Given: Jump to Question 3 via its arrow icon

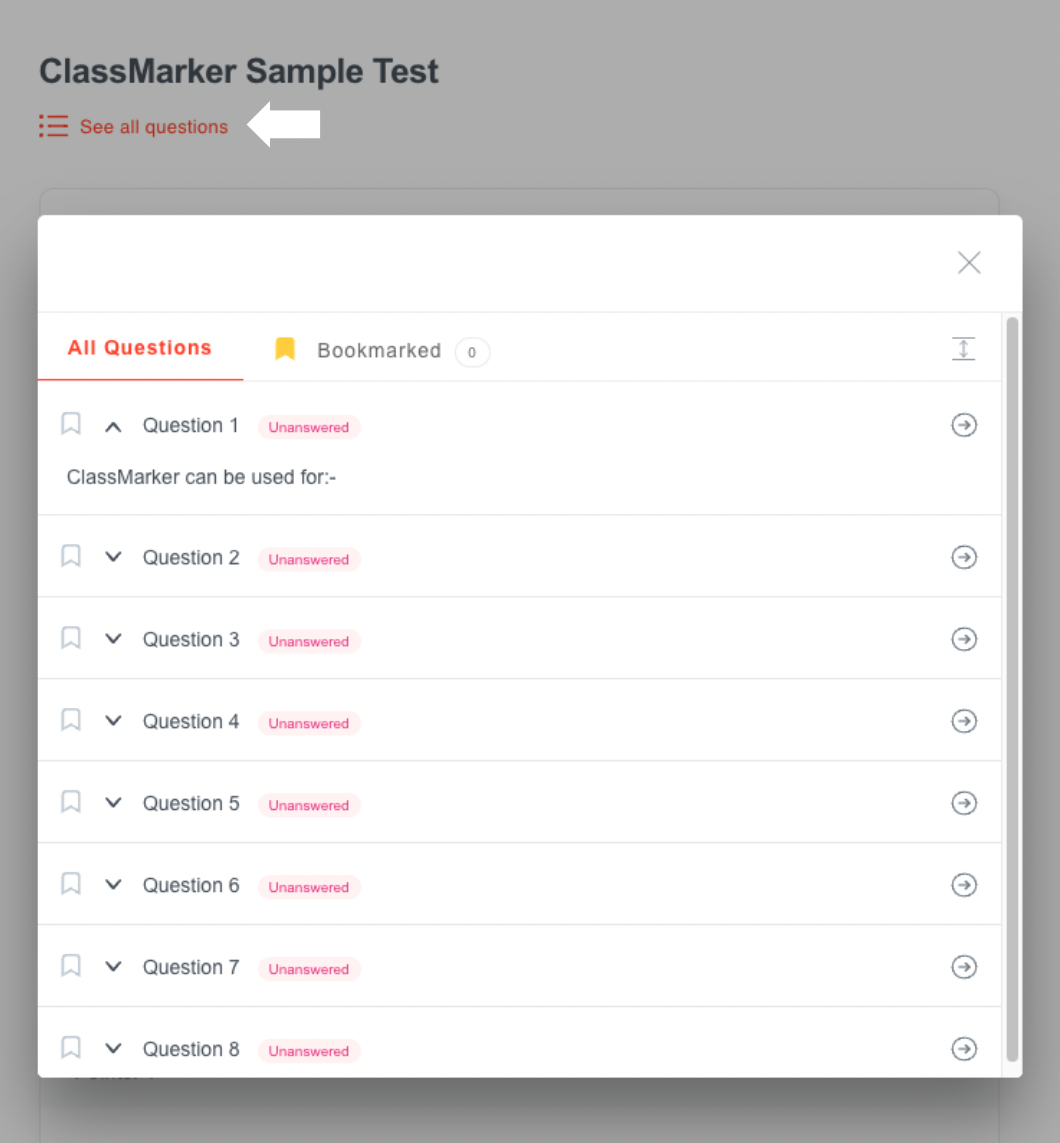Looking at the screenshot, I should [963, 639].
